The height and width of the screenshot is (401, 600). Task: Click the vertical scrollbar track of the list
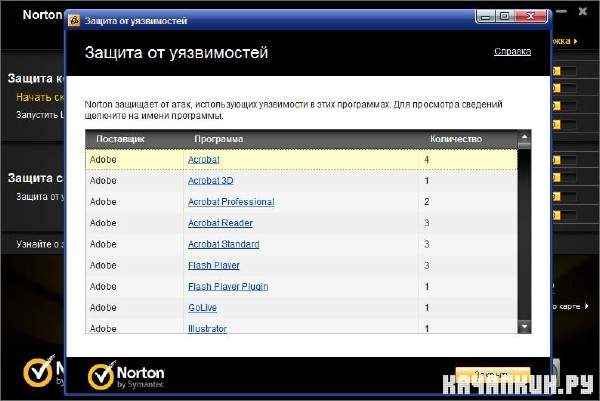pos(524,233)
